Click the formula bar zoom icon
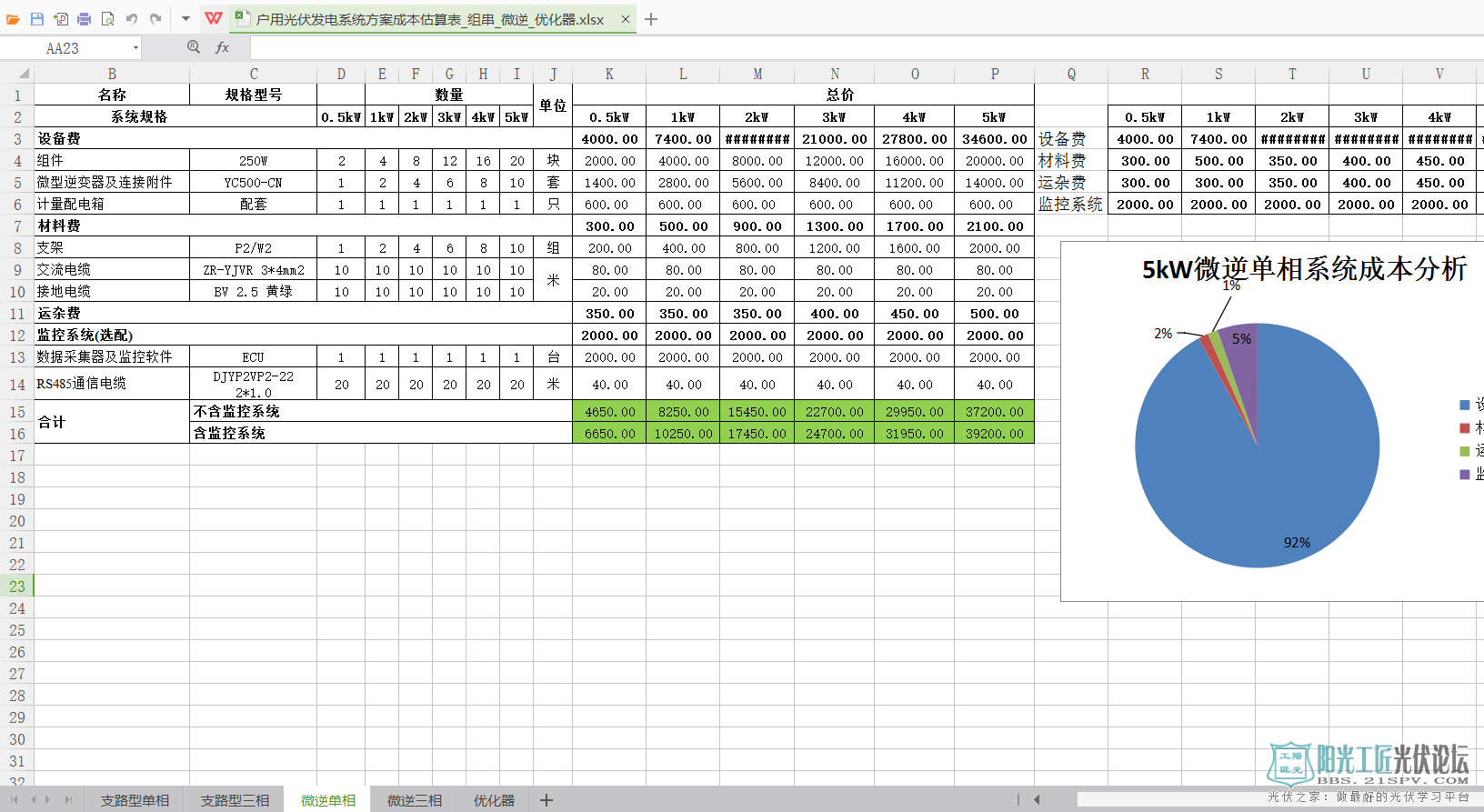Screen dimensions: 1484x812 [x=193, y=47]
